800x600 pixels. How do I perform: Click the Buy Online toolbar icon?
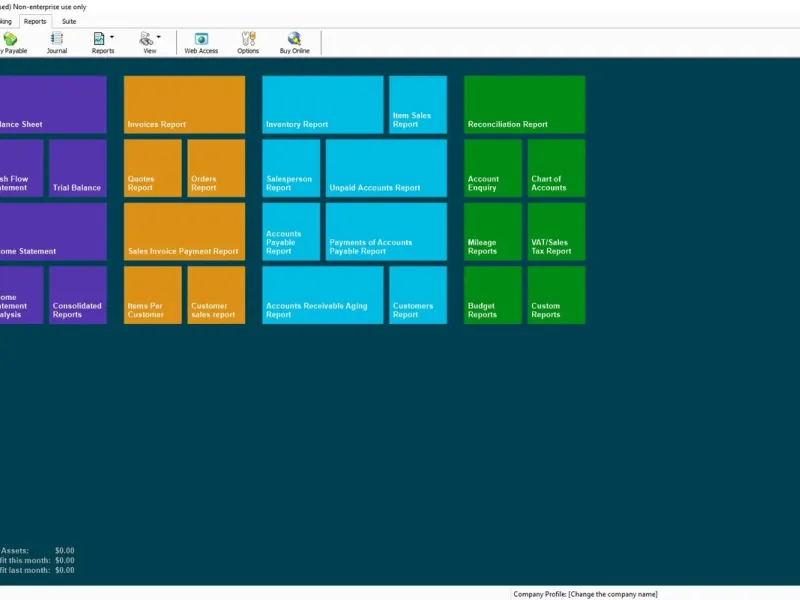tap(294, 43)
